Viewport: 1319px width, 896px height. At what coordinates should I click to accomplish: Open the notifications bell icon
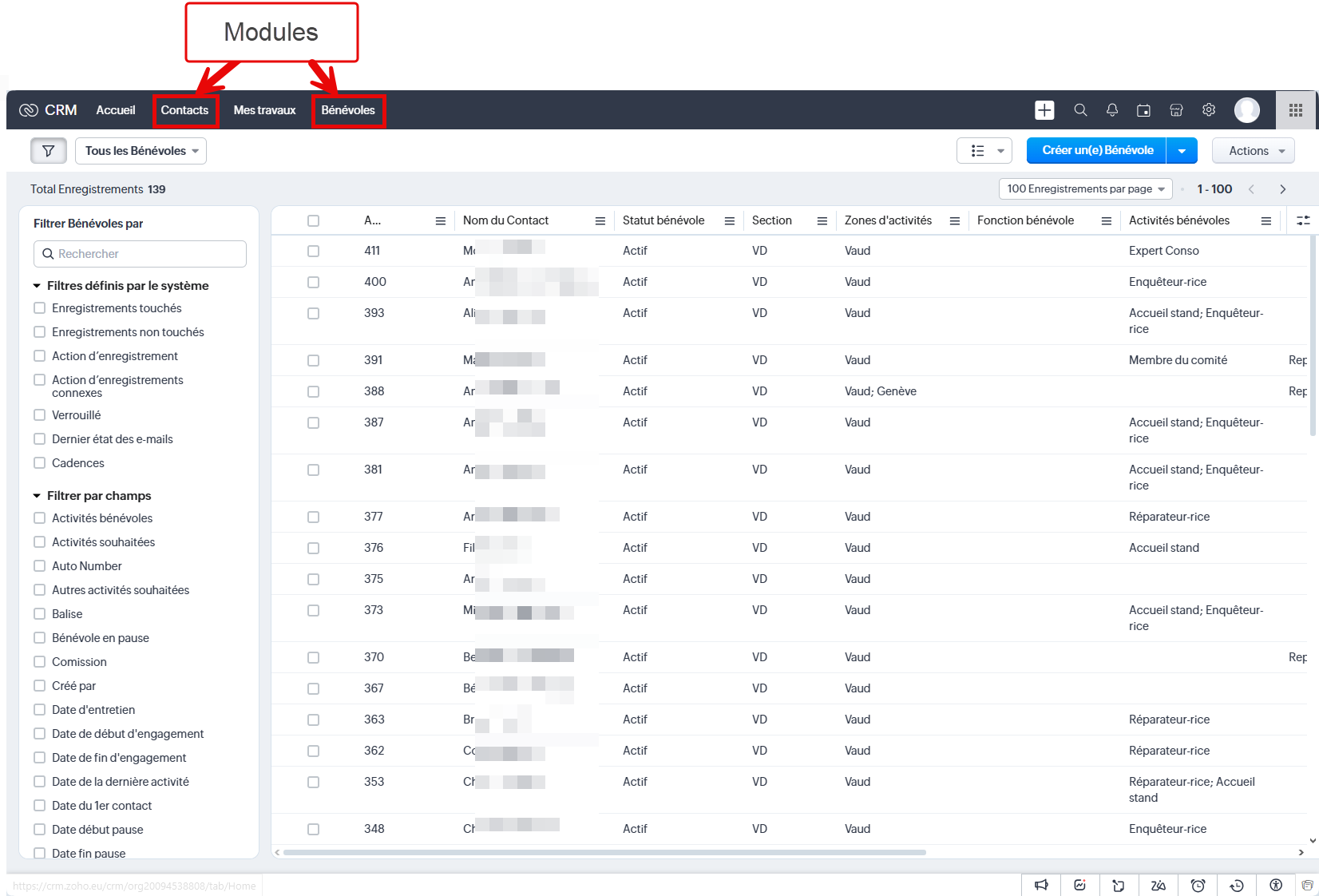pyautogui.click(x=1111, y=110)
